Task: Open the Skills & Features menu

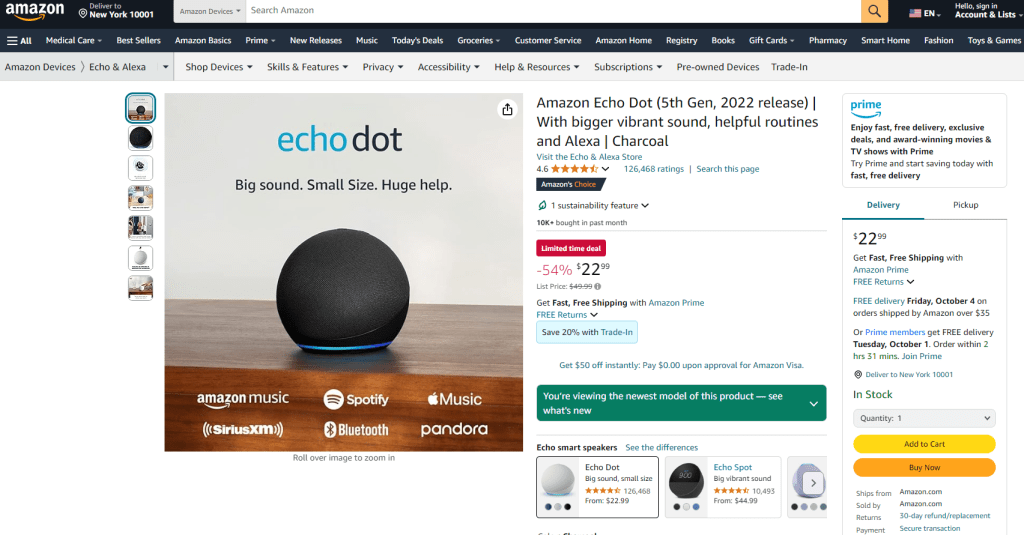Action: pyautogui.click(x=308, y=67)
